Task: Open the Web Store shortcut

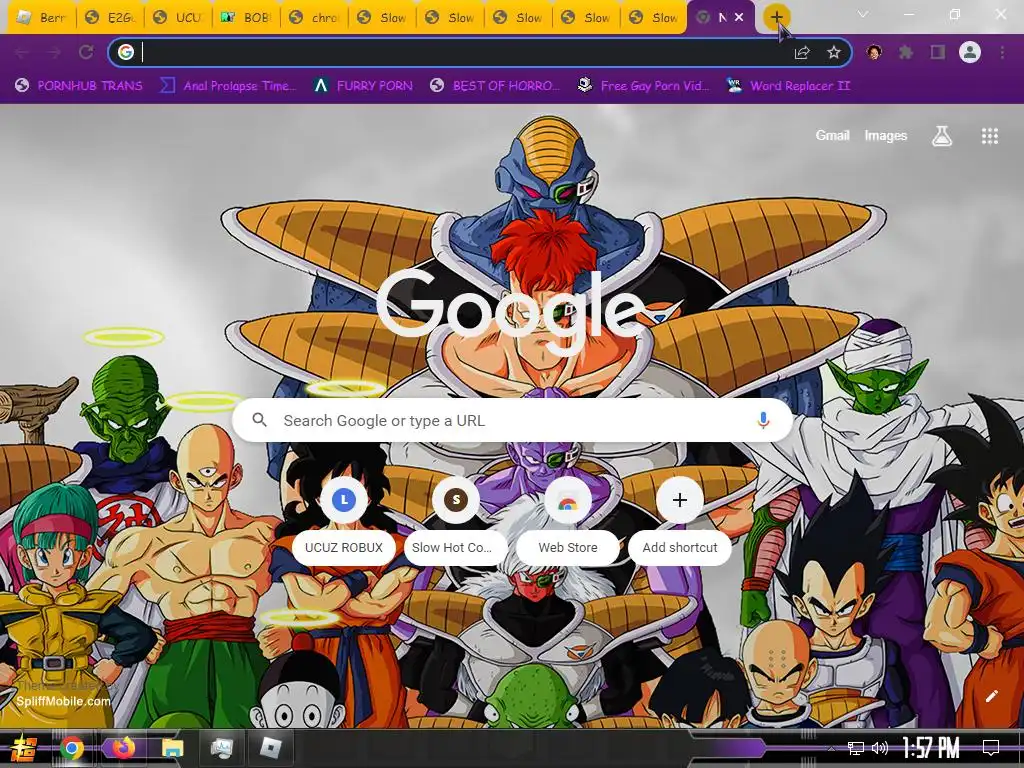Action: click(568, 520)
